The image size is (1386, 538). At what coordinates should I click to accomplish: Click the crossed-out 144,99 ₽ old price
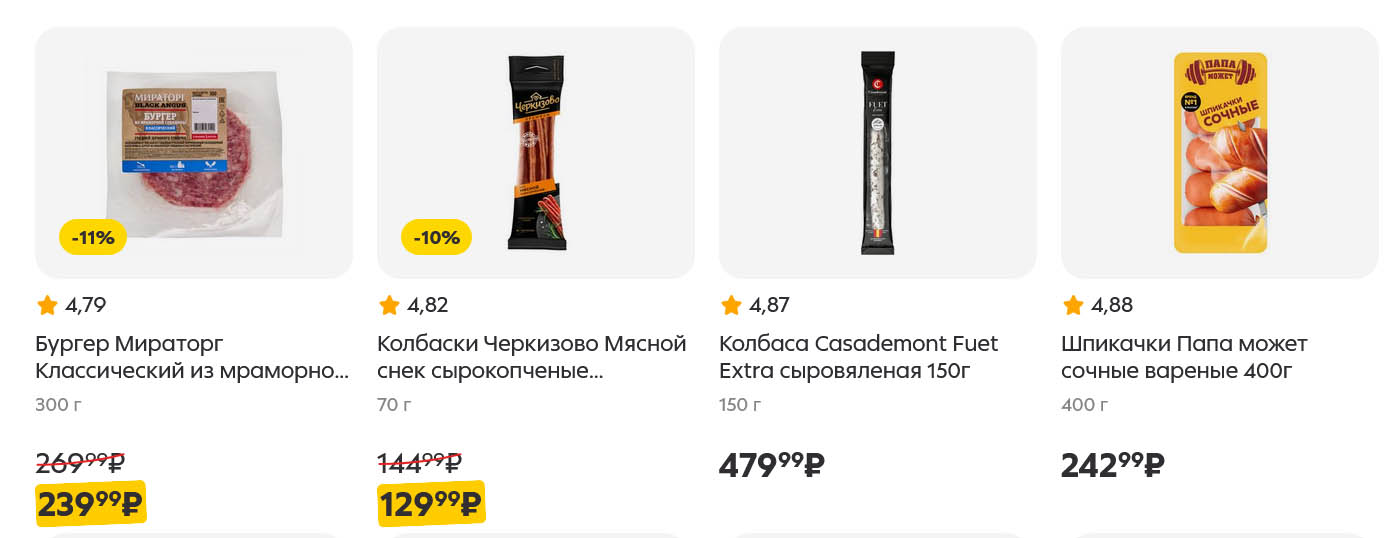[420, 463]
